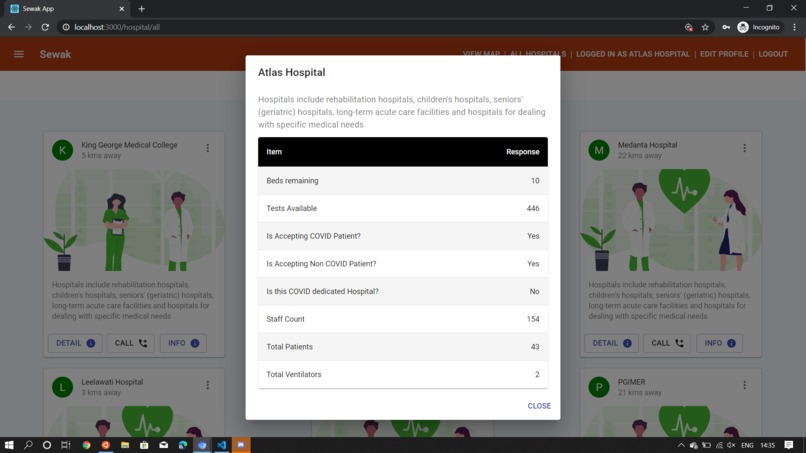Click the Response column header
This screenshot has height=453, width=806.
[522, 152]
